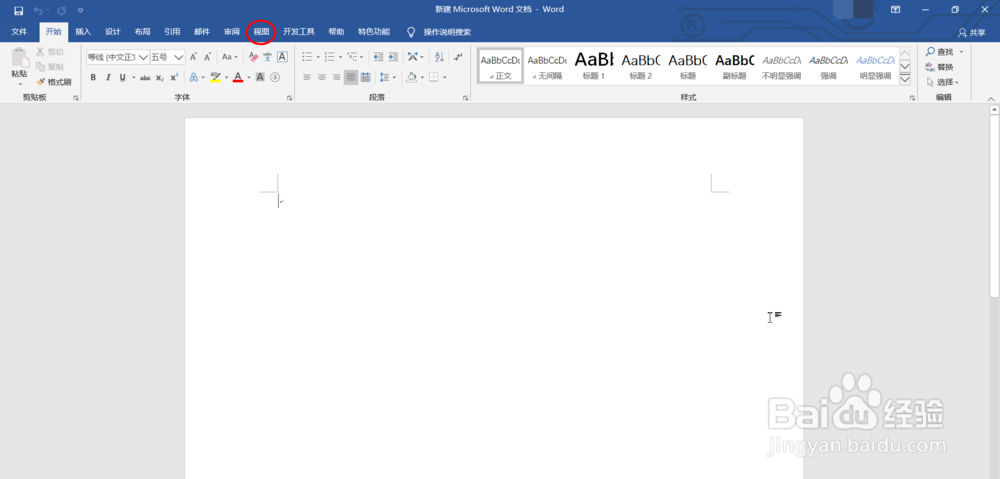1000x479 pixels.
Task: Apply paragraph shading paint bucket color
Action: click(x=411, y=77)
